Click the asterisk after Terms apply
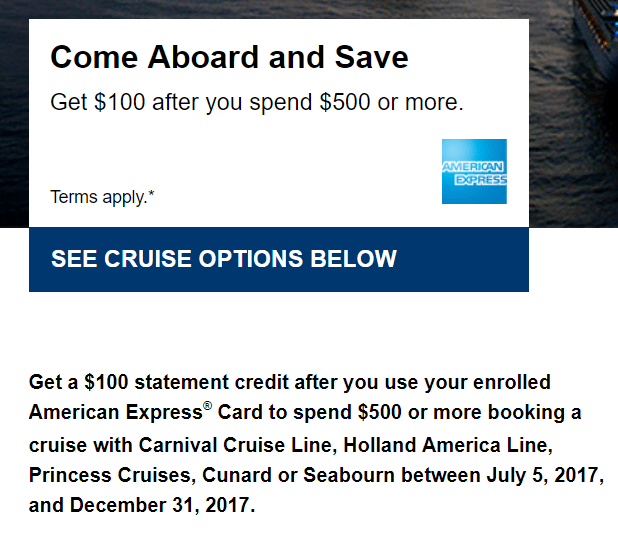This screenshot has height=552, width=618. coord(152,193)
